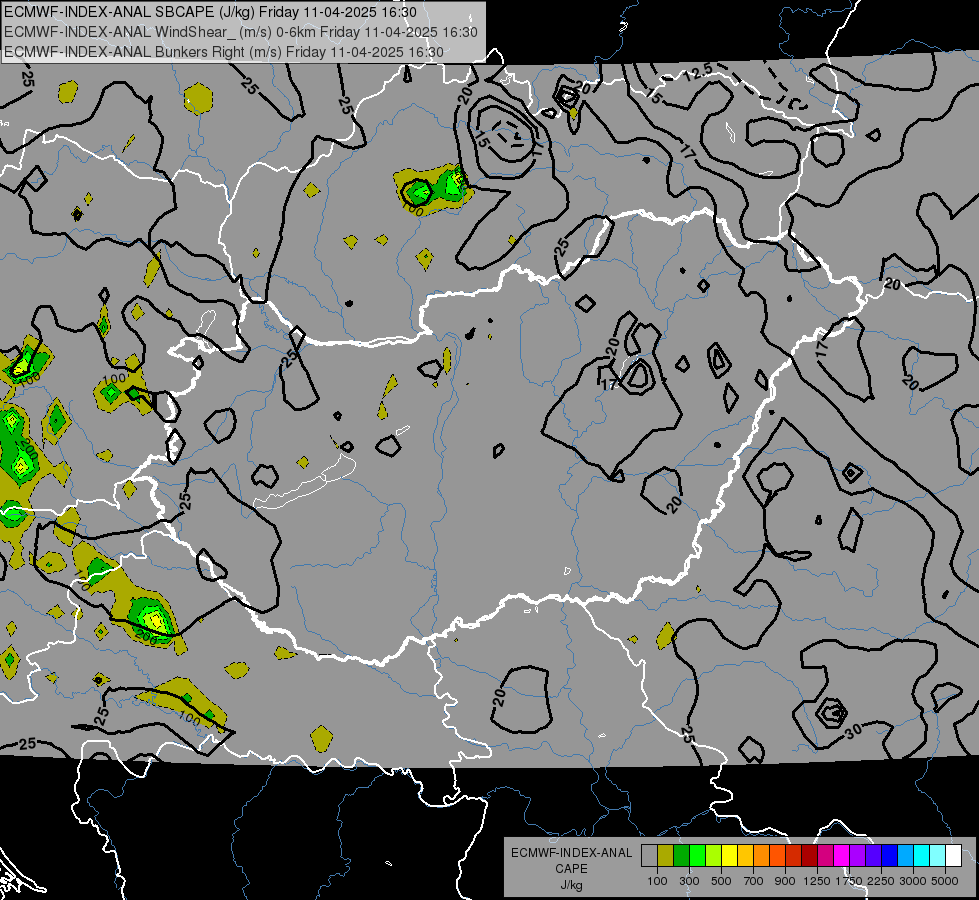Click the 12.5 contour label
979x900 pixels.
(x=698, y=73)
